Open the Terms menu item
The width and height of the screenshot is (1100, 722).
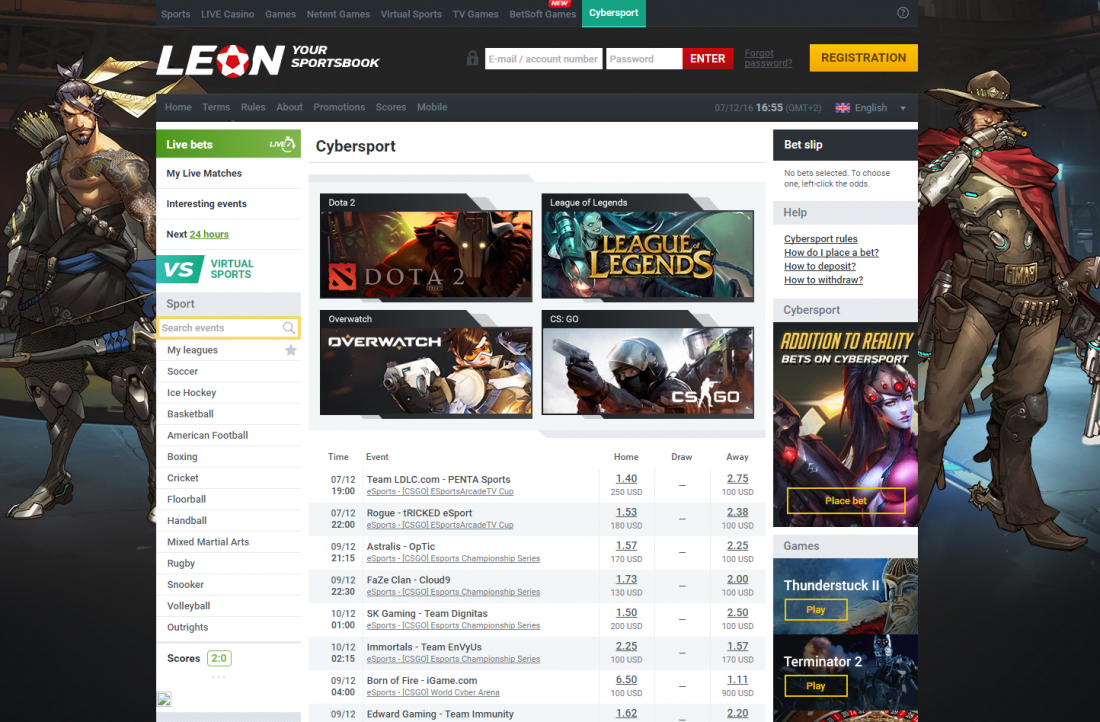(216, 107)
